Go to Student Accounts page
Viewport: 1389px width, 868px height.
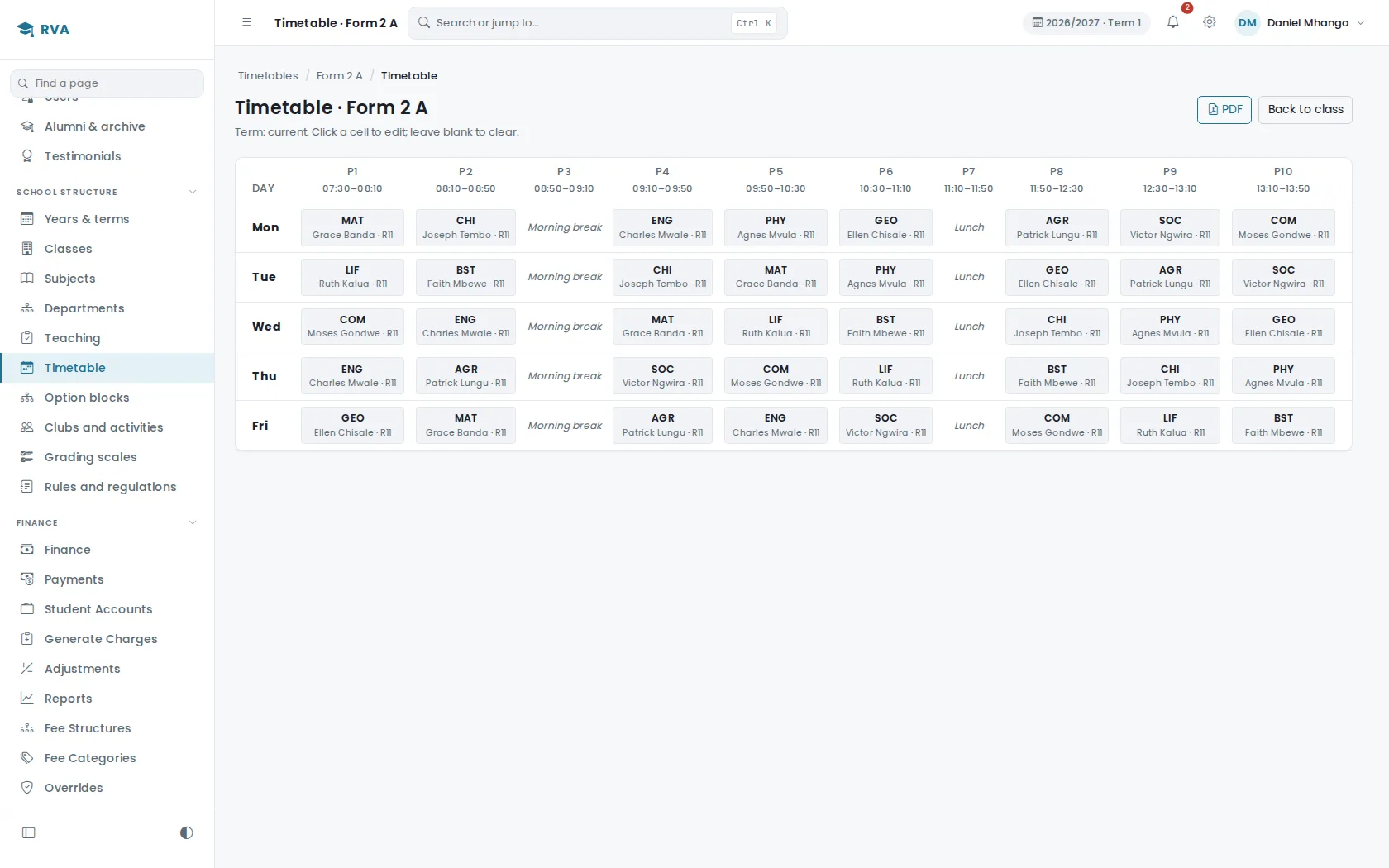pyautogui.click(x=107, y=609)
